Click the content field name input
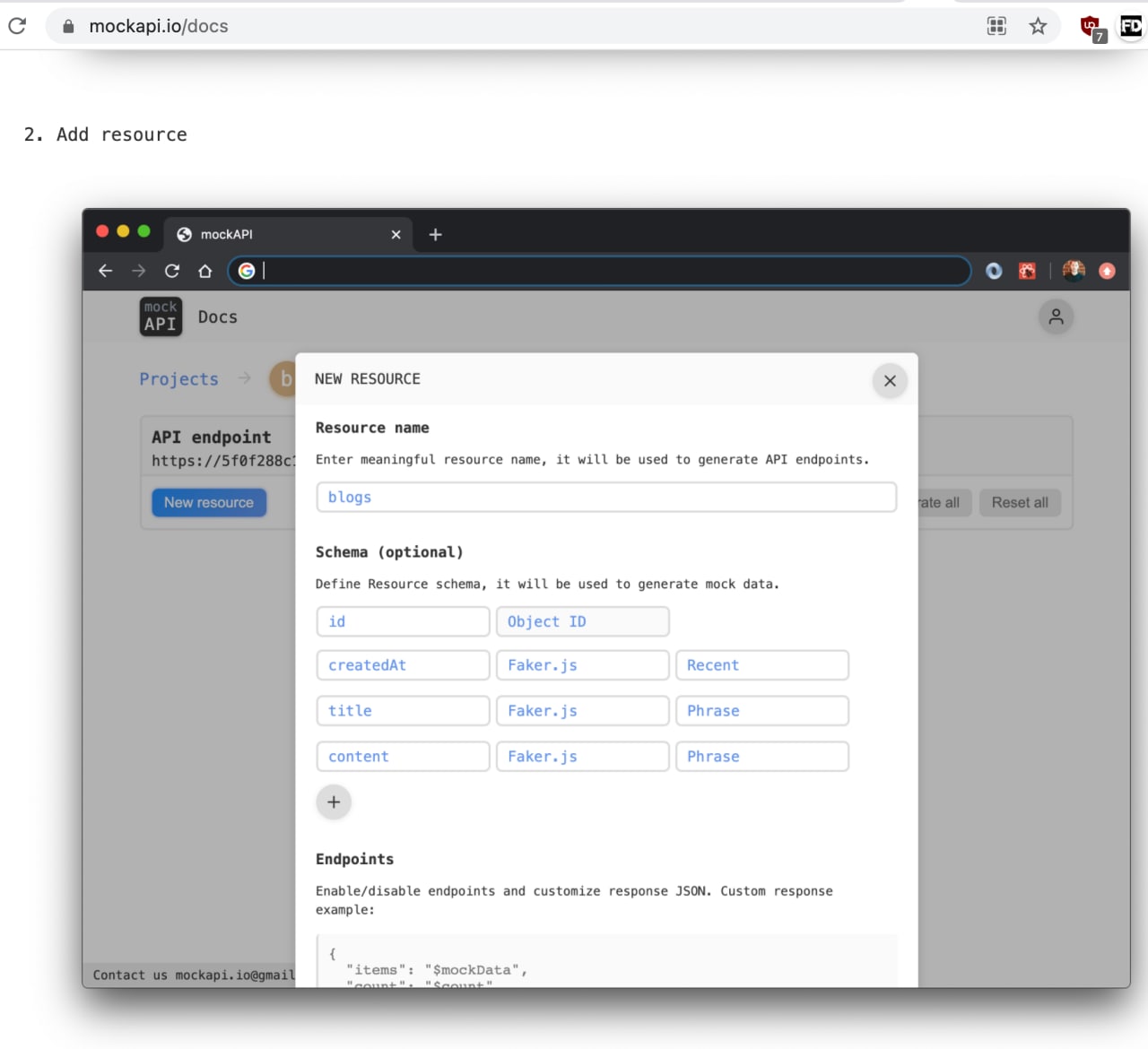This screenshot has width=1148, height=1049. (404, 757)
